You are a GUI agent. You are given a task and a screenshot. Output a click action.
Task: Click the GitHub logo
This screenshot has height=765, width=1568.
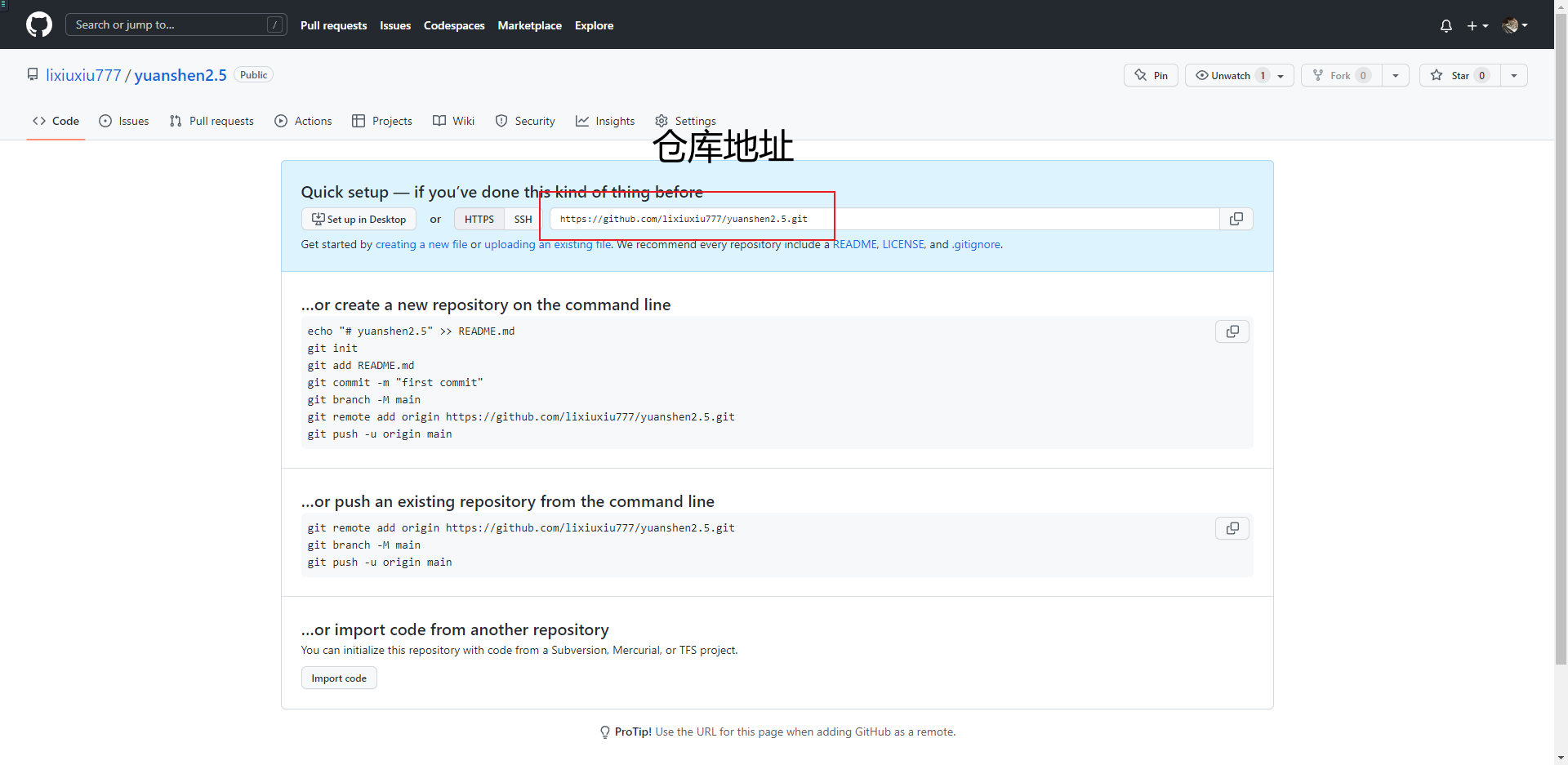click(38, 24)
